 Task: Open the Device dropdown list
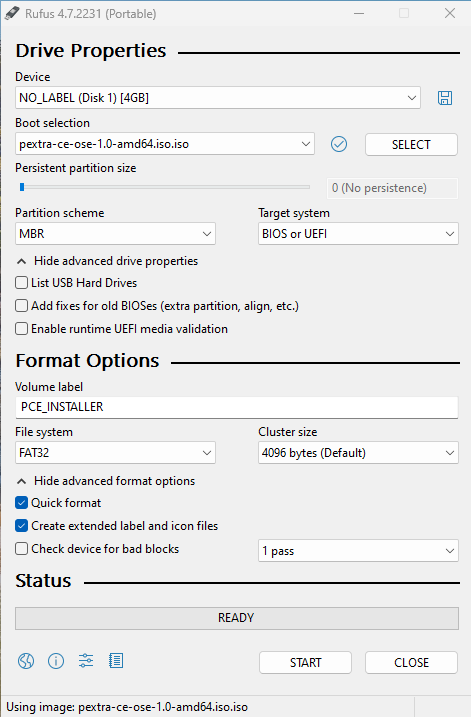tap(218, 98)
